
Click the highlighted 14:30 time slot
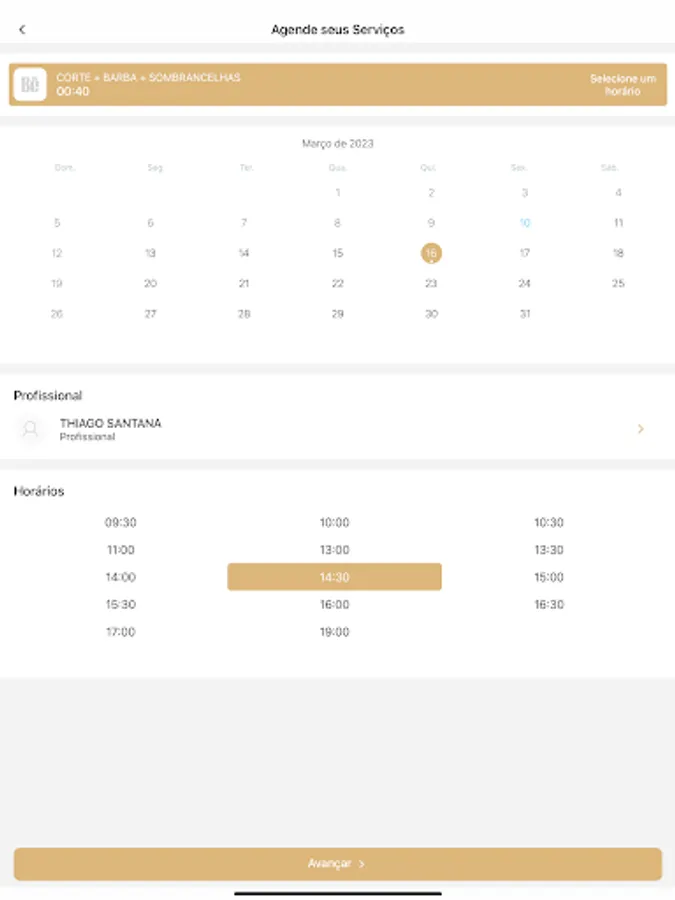[x=335, y=577]
